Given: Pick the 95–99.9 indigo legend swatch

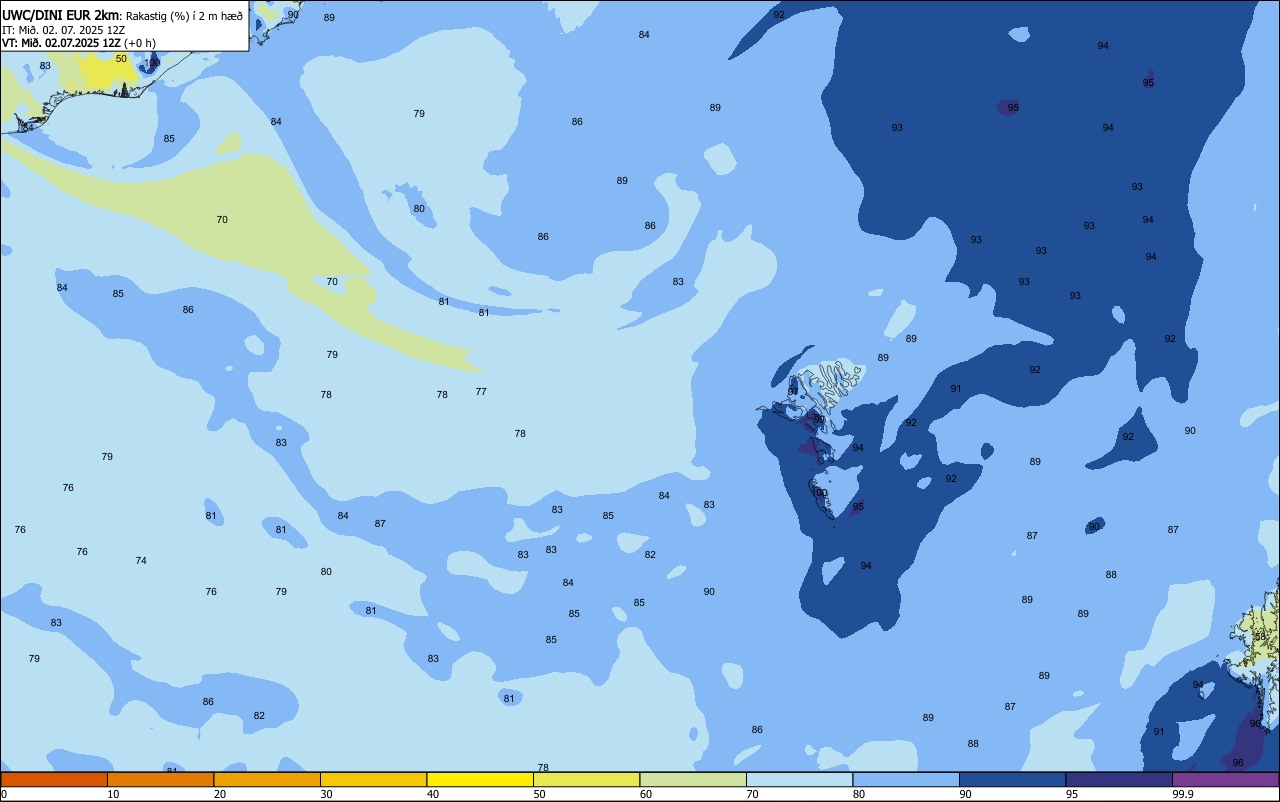Looking at the screenshot, I should coord(1119,779).
